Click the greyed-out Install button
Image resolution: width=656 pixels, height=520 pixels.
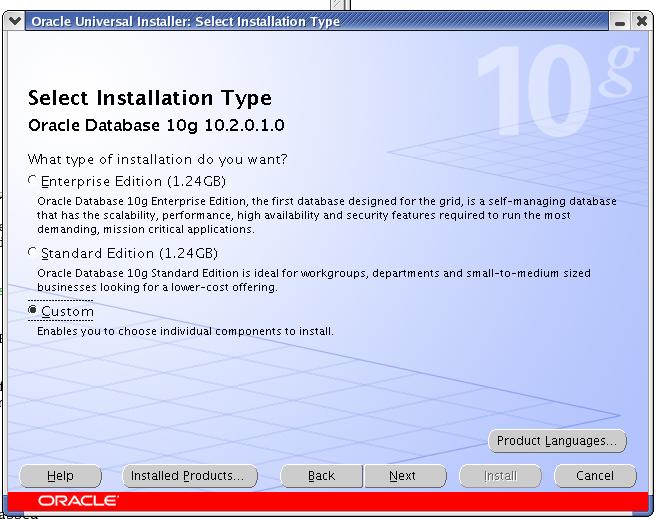(500, 476)
